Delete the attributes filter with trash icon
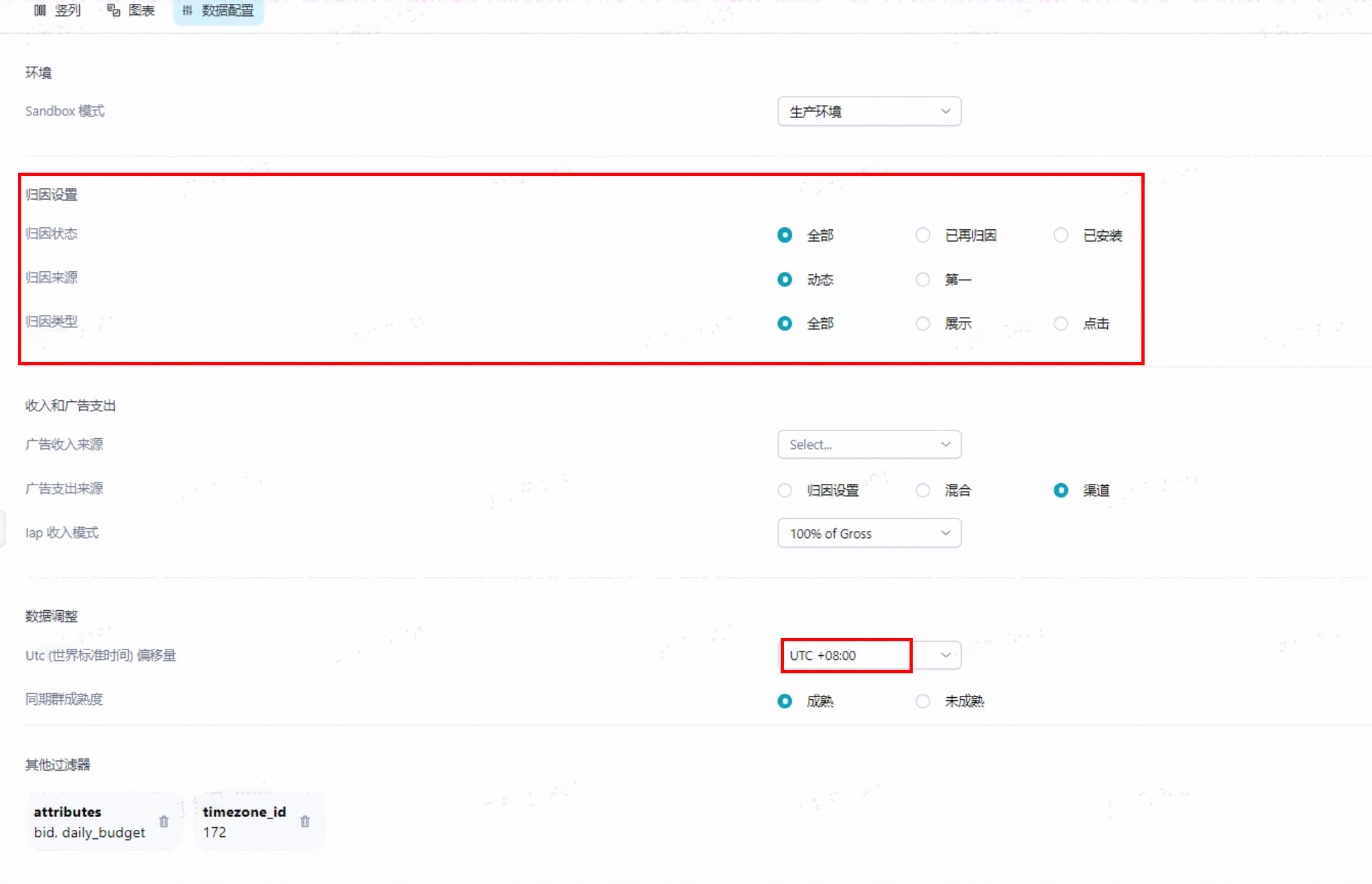Viewport: 1372px width, 884px height. [164, 822]
